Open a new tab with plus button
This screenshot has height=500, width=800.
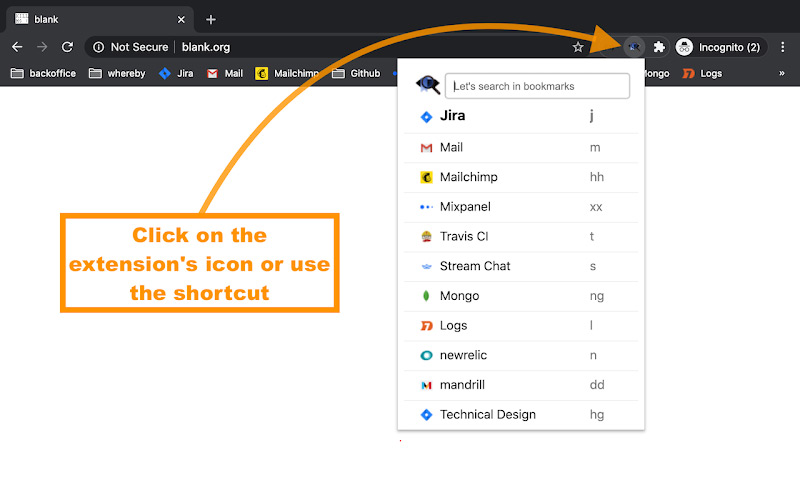(x=211, y=19)
